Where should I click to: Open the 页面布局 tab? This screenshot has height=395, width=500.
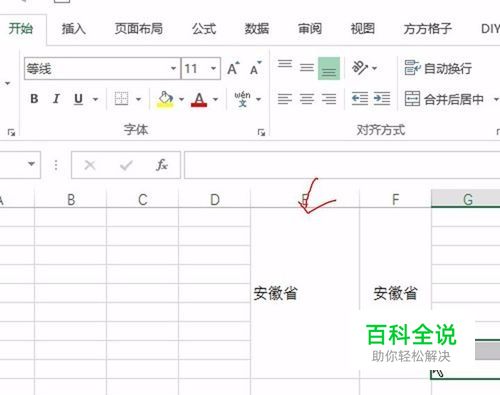tap(139, 29)
